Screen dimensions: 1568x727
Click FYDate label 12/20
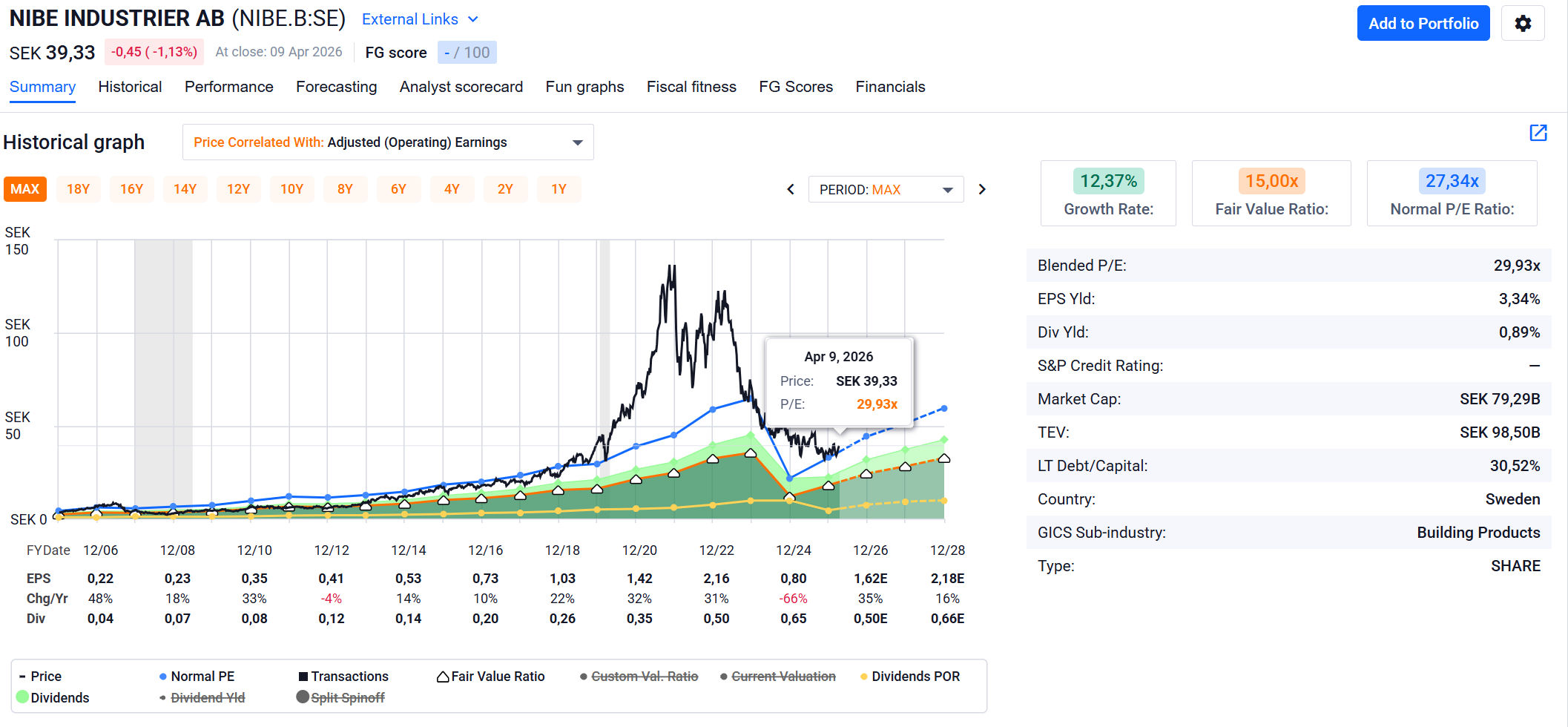coord(639,550)
